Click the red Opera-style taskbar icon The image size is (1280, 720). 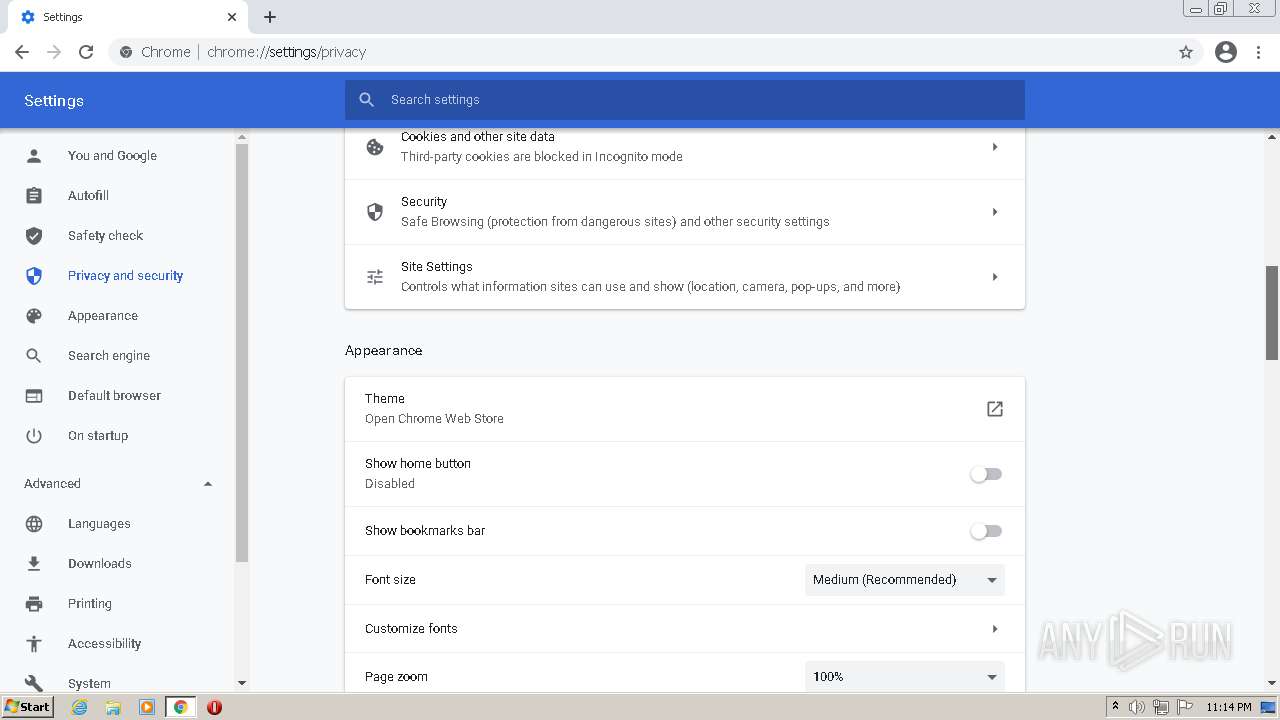(x=214, y=707)
